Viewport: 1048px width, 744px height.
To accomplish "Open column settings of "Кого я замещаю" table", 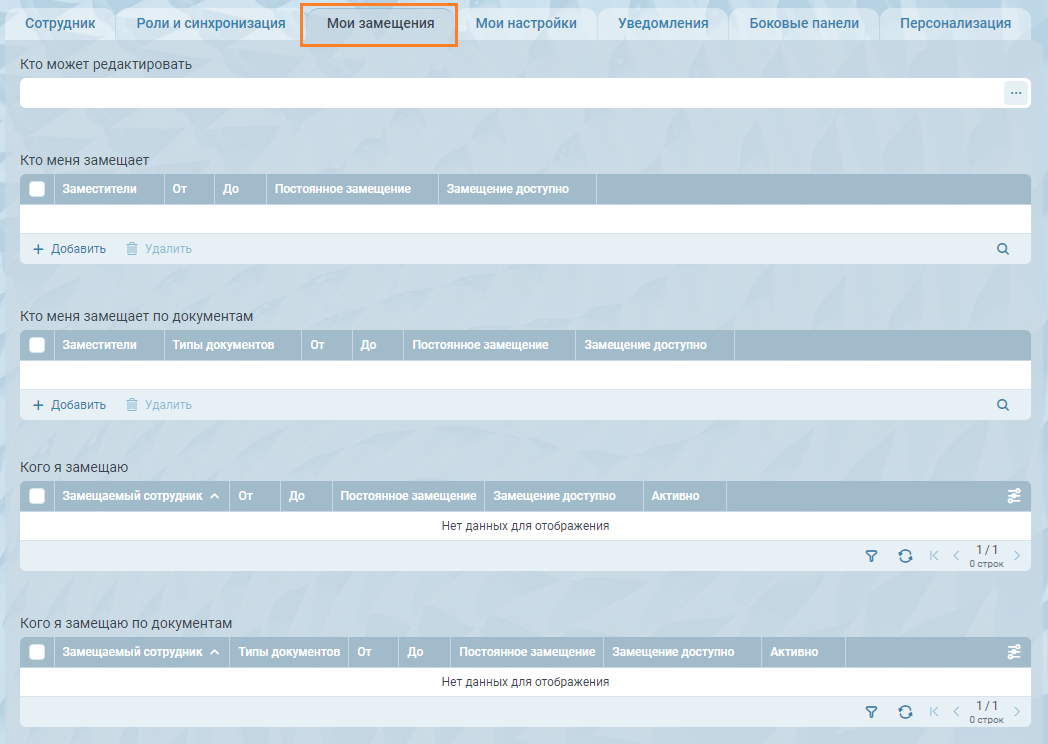I will [x=1014, y=496].
